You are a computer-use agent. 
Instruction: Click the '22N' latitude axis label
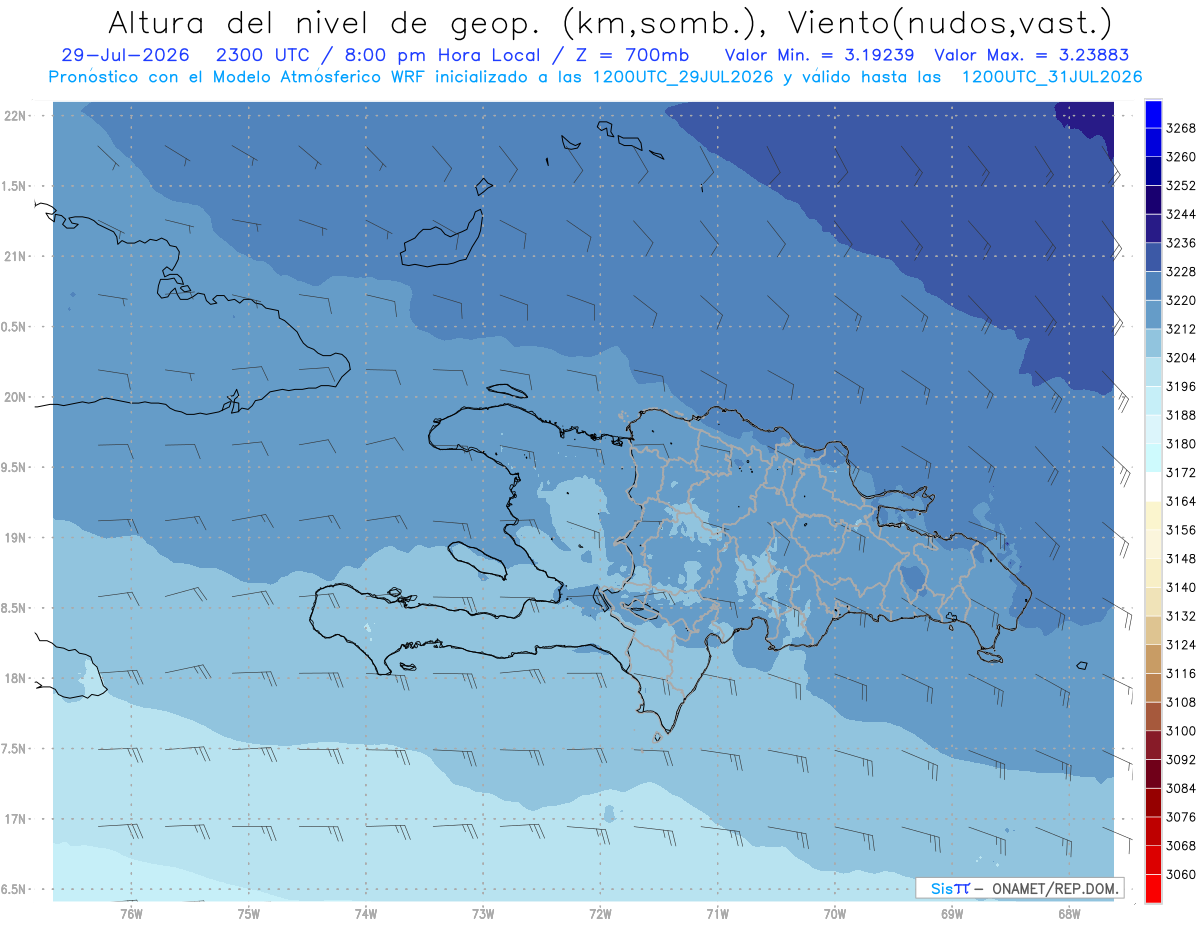pyautogui.click(x=16, y=116)
